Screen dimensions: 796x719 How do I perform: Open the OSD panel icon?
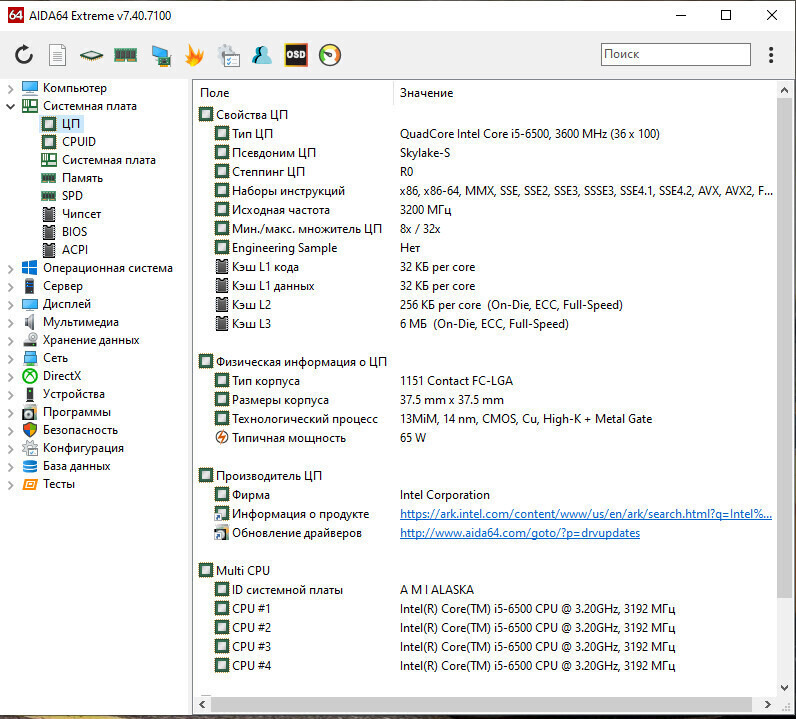[x=296, y=55]
